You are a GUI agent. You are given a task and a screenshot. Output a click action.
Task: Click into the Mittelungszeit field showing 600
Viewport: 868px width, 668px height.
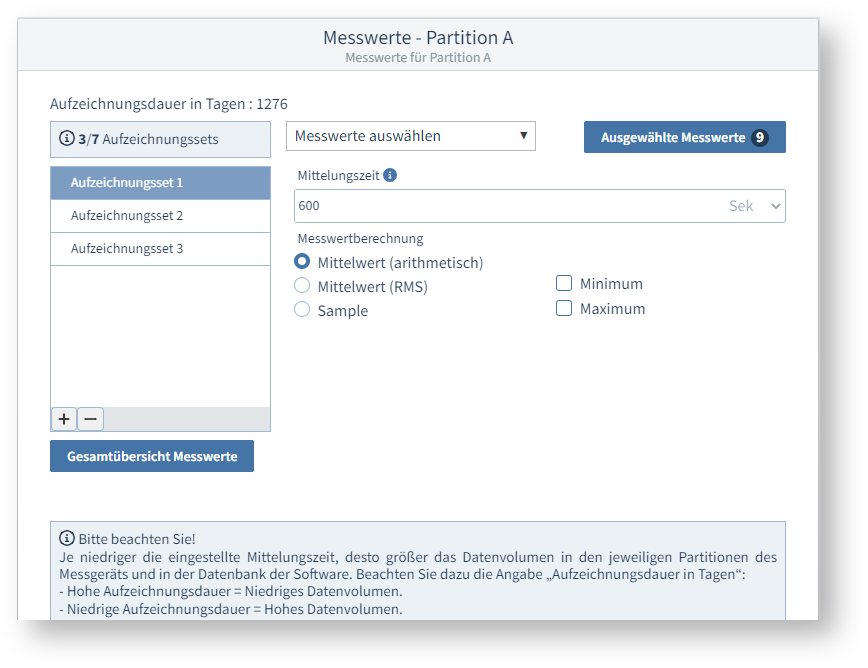point(500,206)
